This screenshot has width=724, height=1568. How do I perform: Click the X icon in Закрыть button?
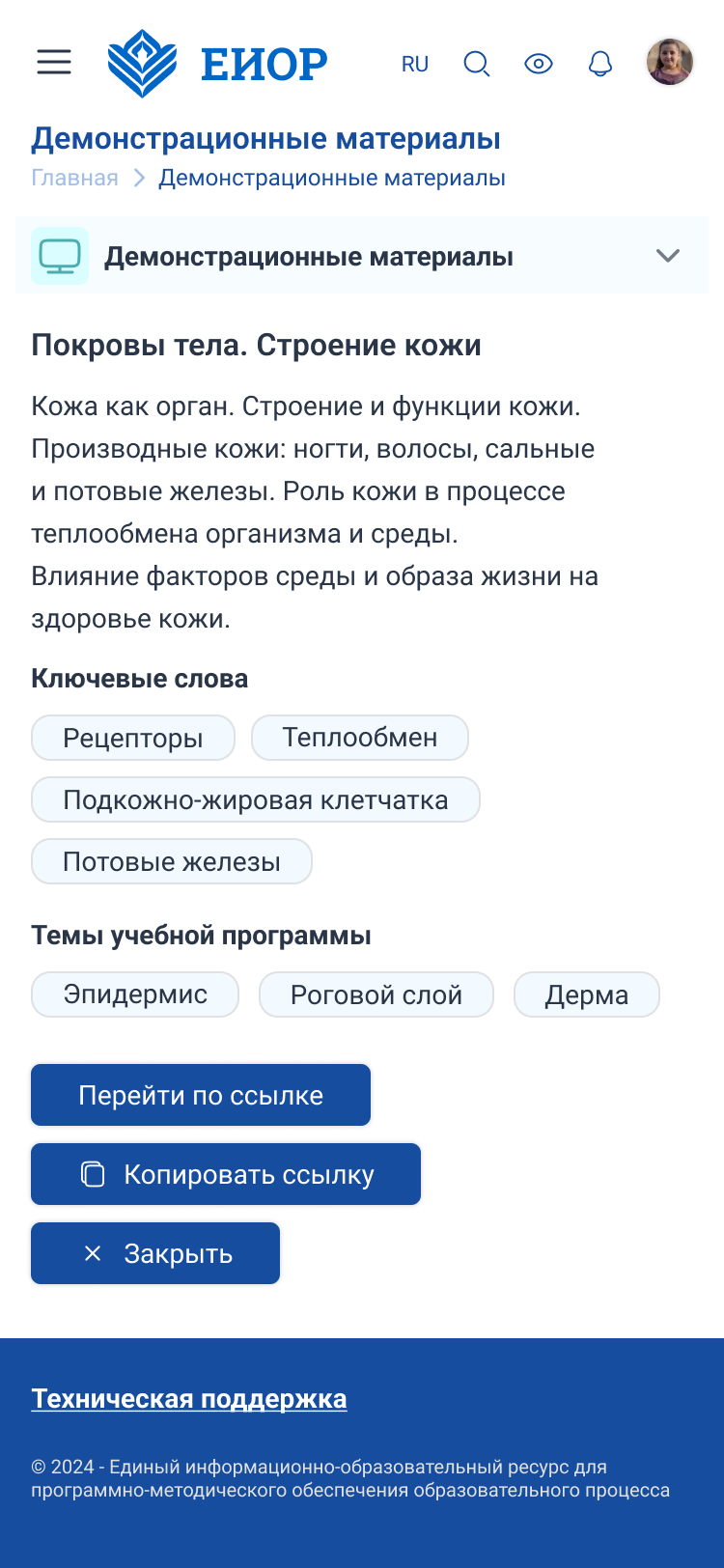pos(93,1253)
